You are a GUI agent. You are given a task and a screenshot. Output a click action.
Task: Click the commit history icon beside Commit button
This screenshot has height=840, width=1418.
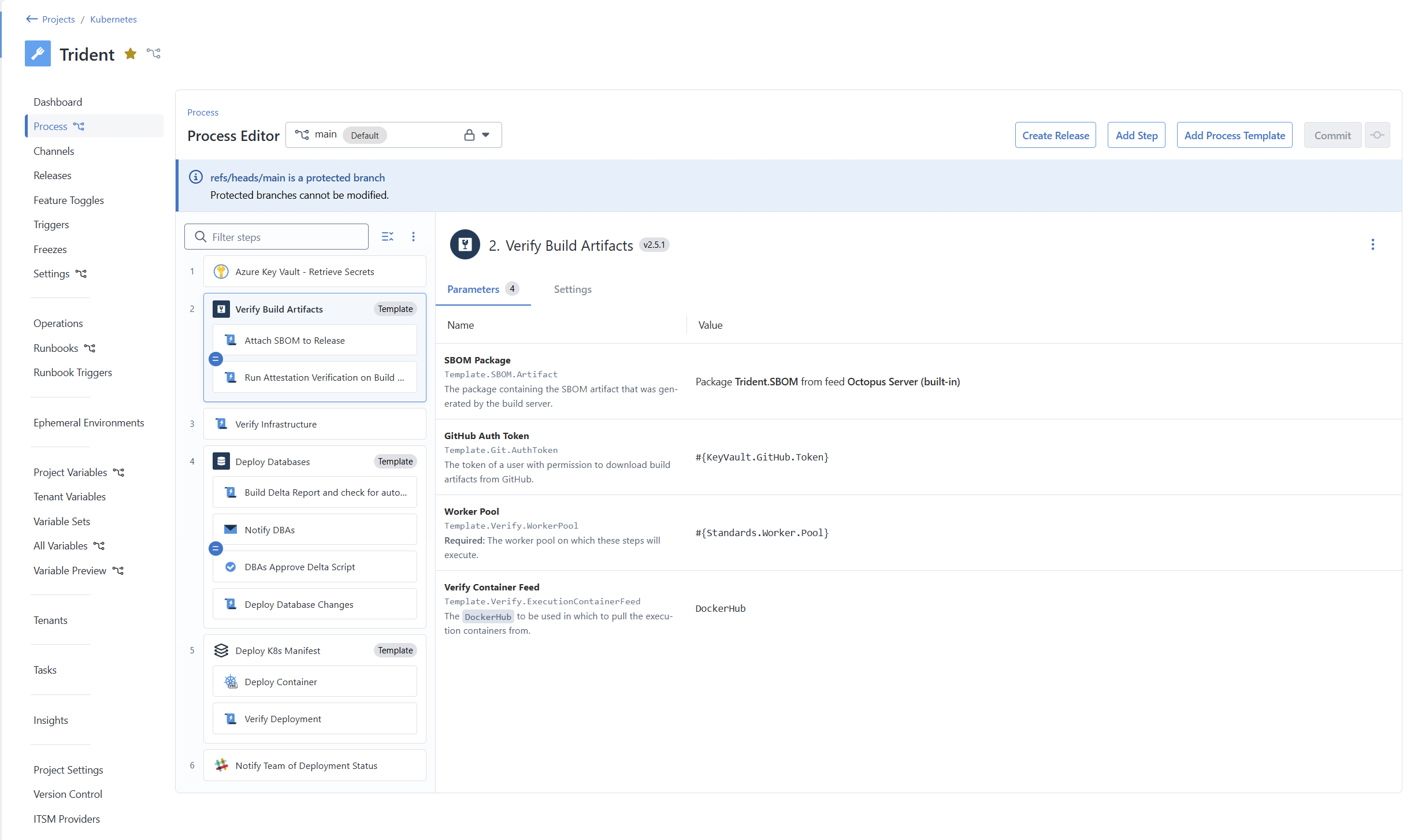(x=1378, y=135)
